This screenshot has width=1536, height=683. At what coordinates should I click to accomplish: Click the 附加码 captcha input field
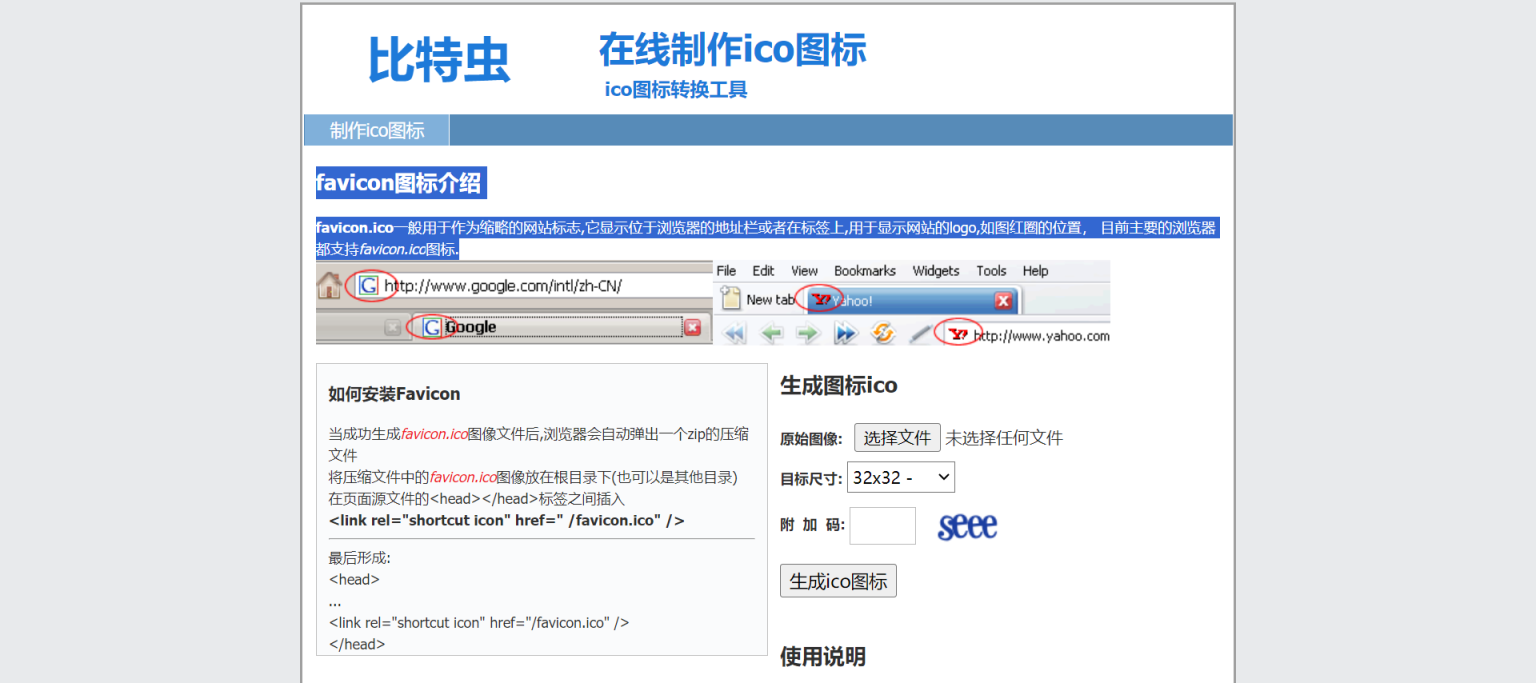point(882,525)
